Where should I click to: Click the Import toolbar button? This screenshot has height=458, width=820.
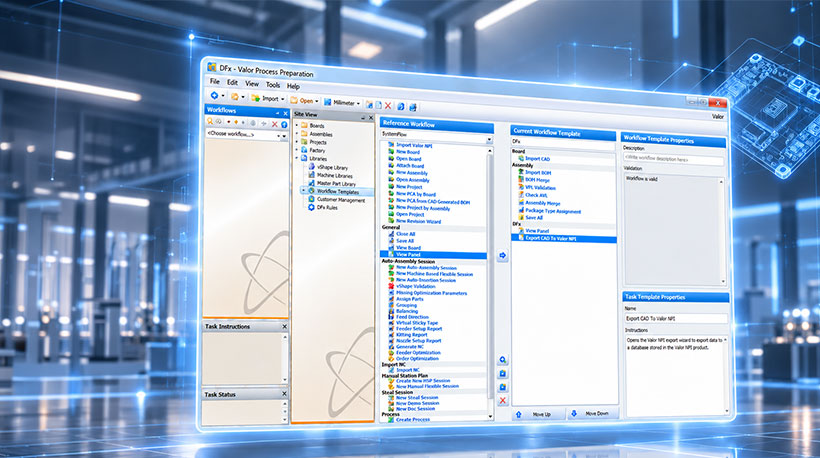267,98
